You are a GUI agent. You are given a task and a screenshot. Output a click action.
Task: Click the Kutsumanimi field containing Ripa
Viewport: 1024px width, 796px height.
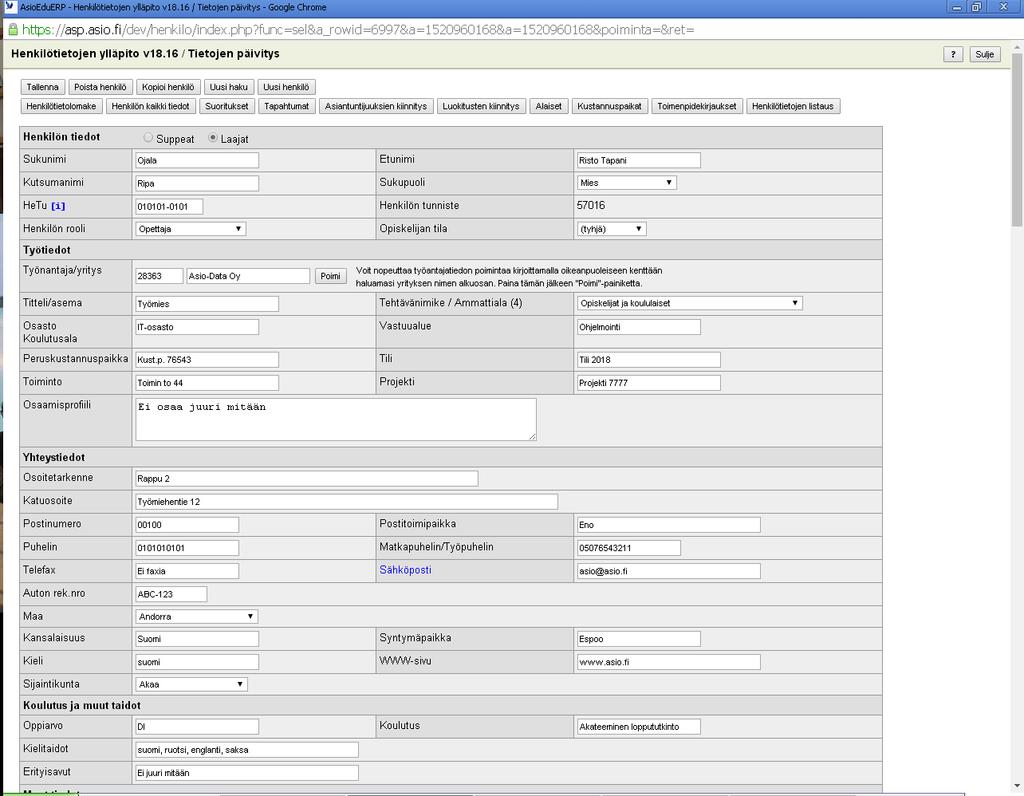tap(197, 183)
